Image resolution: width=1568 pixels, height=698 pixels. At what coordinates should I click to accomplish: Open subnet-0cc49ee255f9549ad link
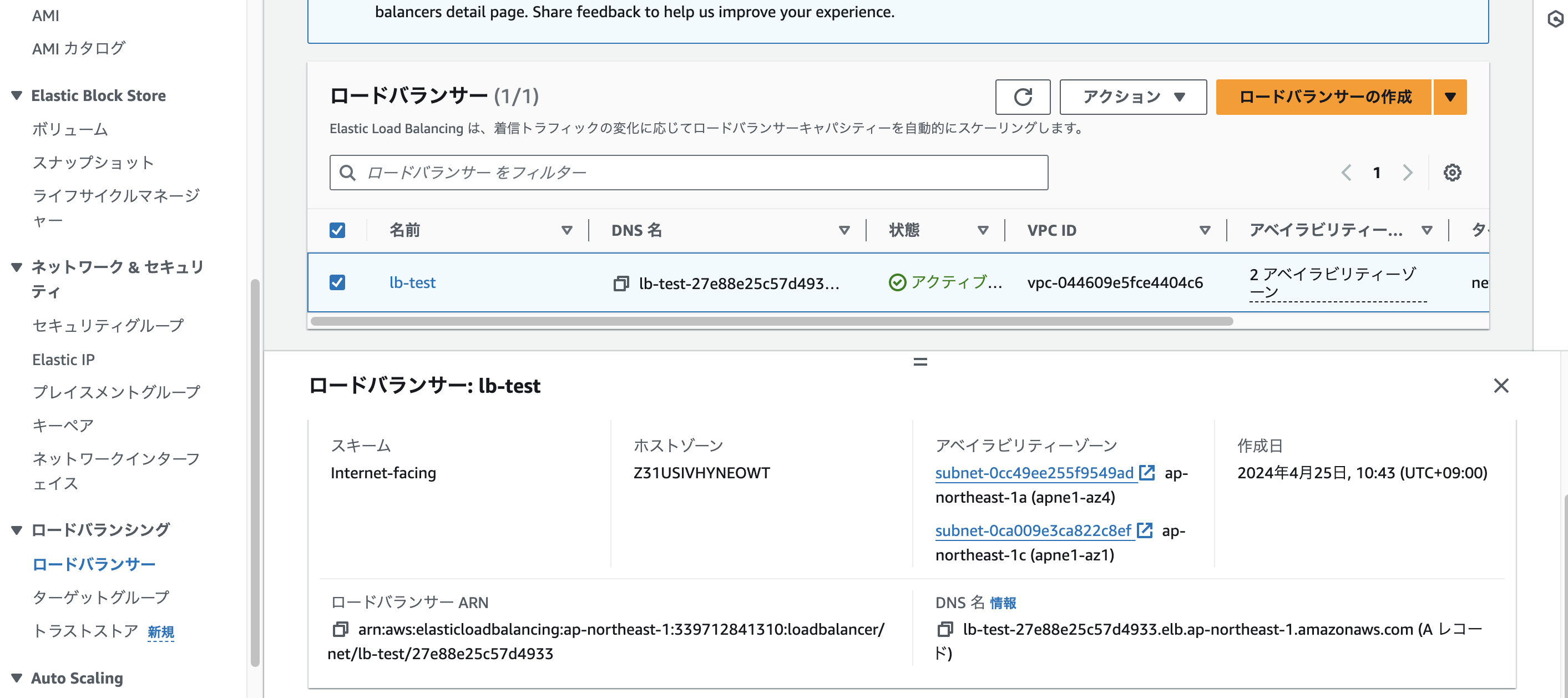(x=1034, y=473)
